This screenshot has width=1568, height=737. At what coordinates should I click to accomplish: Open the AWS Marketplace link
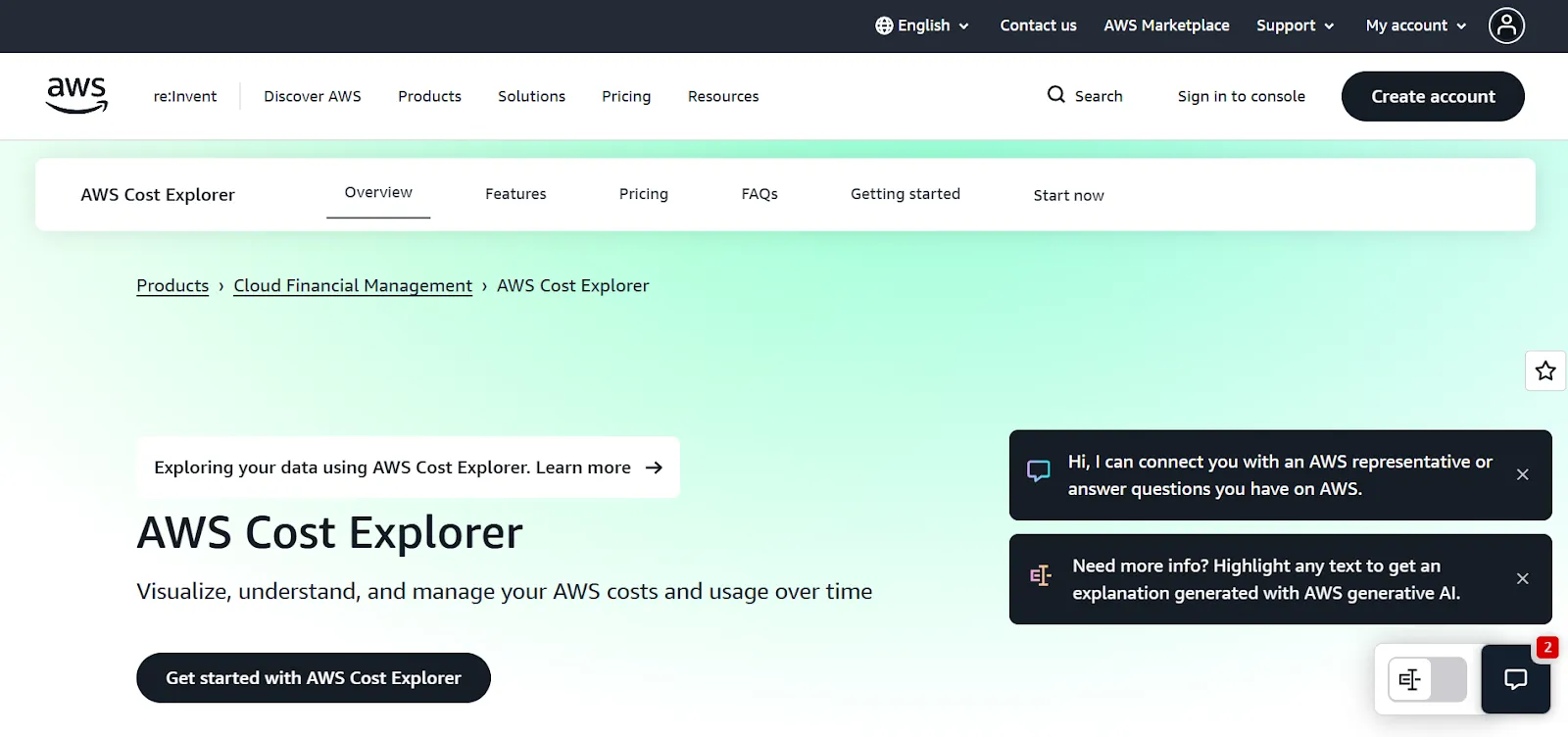click(x=1166, y=25)
